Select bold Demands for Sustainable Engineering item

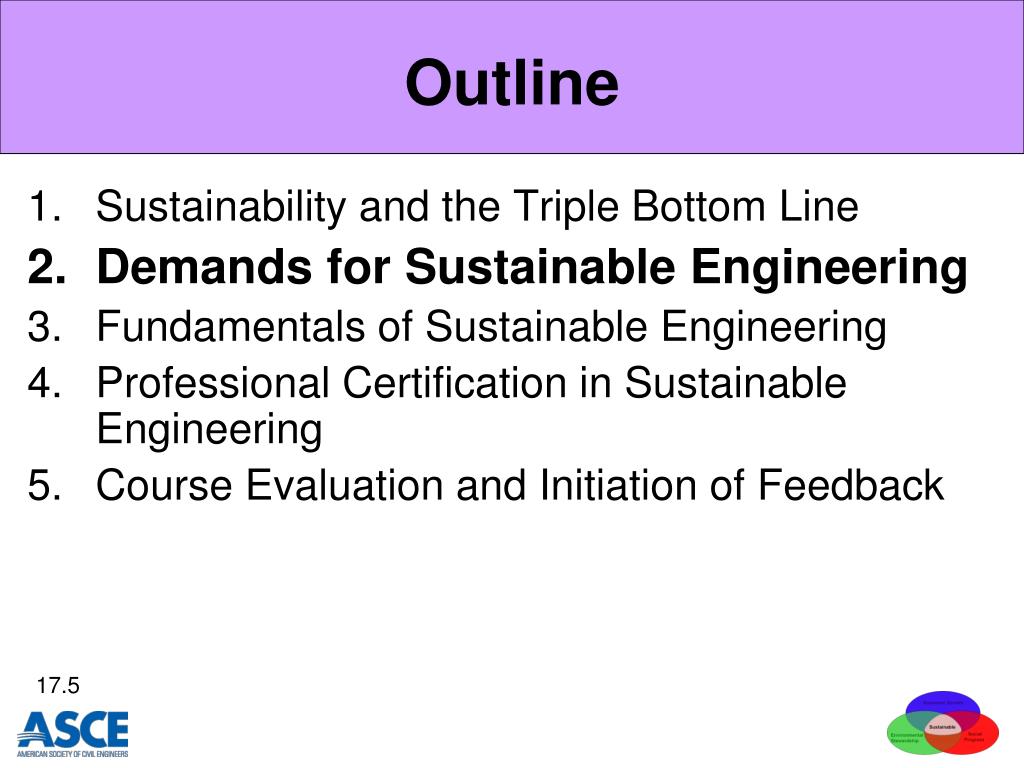point(532,266)
